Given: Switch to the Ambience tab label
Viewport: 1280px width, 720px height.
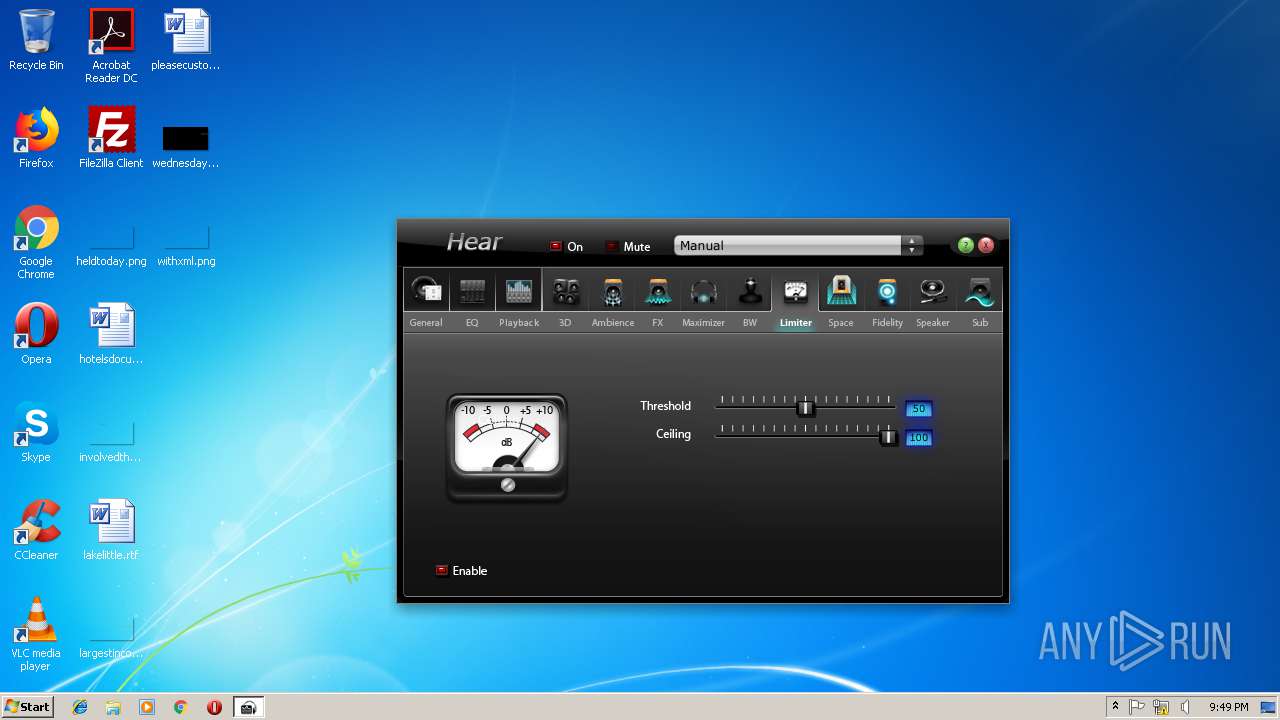Looking at the screenshot, I should [613, 323].
